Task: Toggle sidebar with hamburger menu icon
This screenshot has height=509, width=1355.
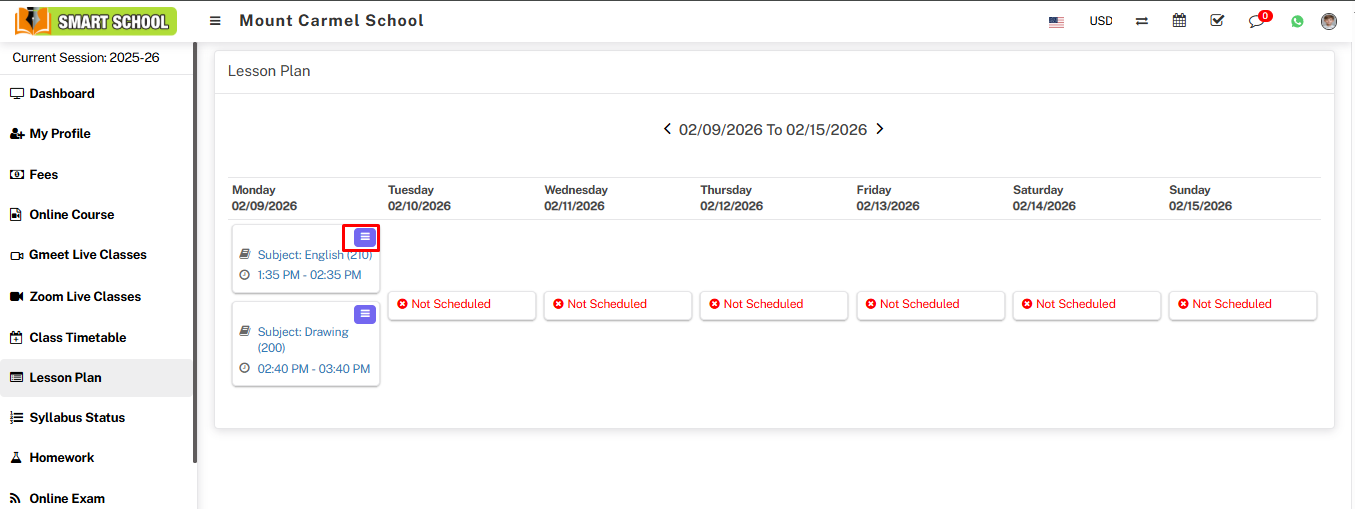Action: [215, 21]
